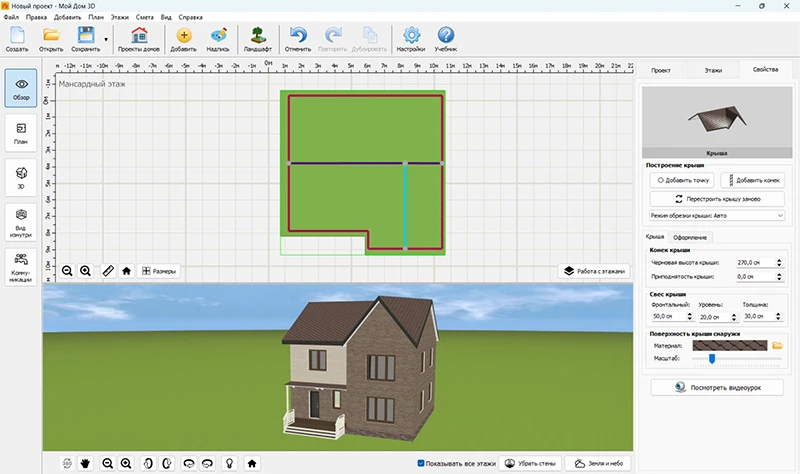The width and height of the screenshot is (800, 474).
Task: Adjust the Масштаб slider handle
Action: click(x=710, y=358)
